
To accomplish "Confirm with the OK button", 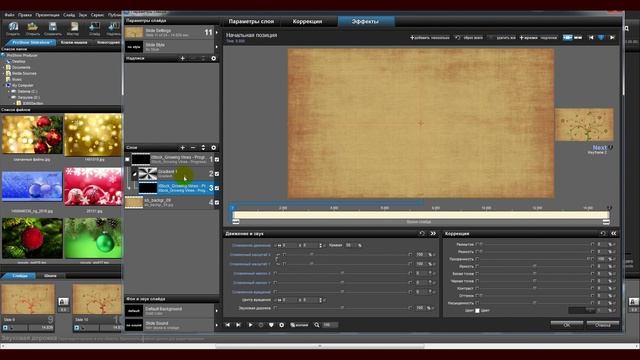I will point(567,325).
